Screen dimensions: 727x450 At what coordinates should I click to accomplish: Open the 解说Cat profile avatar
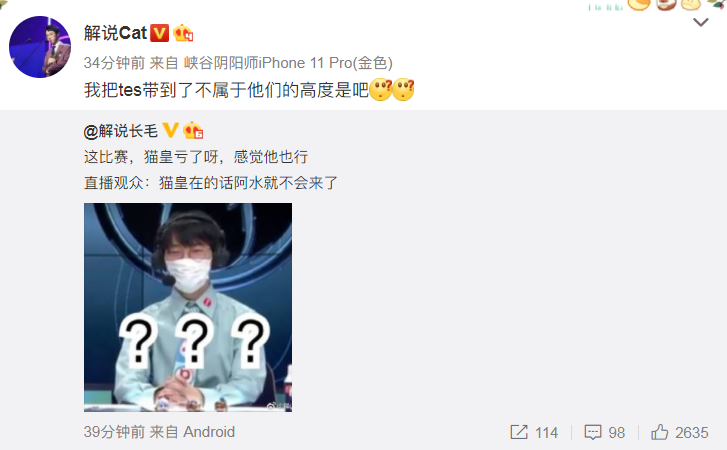[40, 47]
